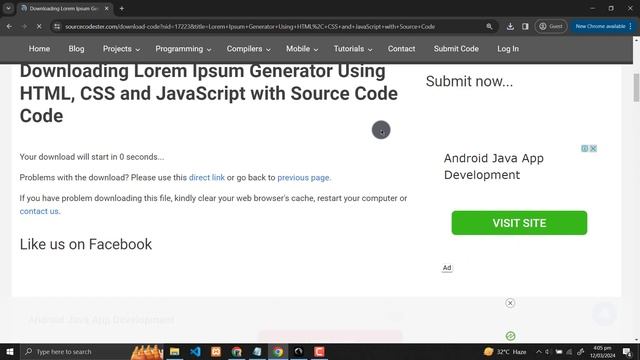Open the Contact menu item
640x360 pixels.
tap(402, 49)
